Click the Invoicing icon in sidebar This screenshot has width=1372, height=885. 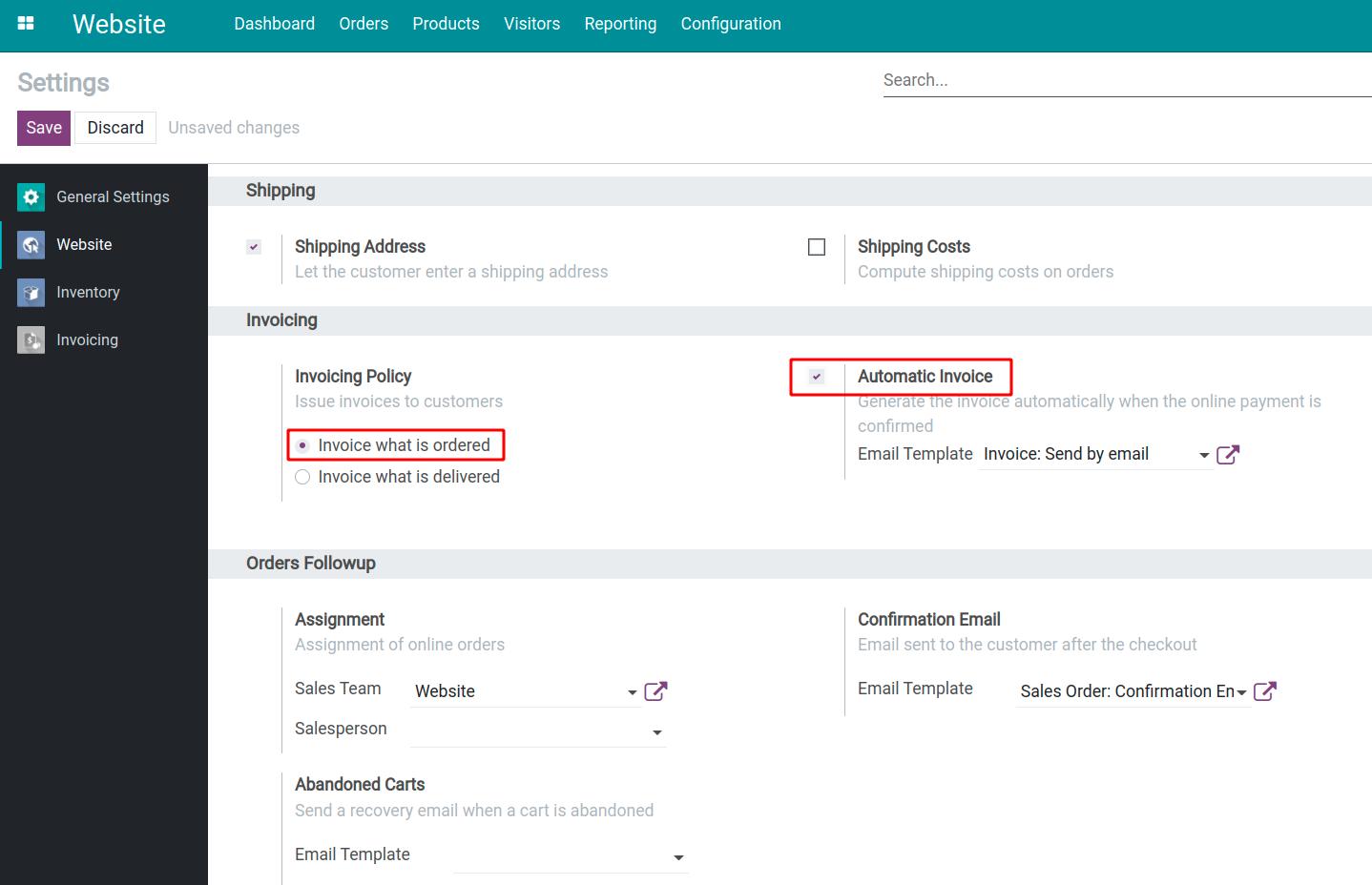pos(31,340)
